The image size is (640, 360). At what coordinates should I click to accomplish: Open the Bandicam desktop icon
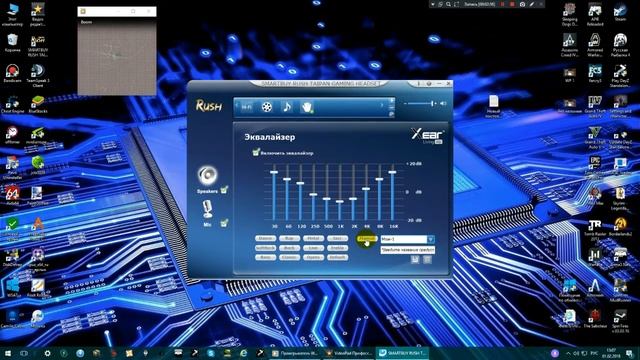click(12, 73)
